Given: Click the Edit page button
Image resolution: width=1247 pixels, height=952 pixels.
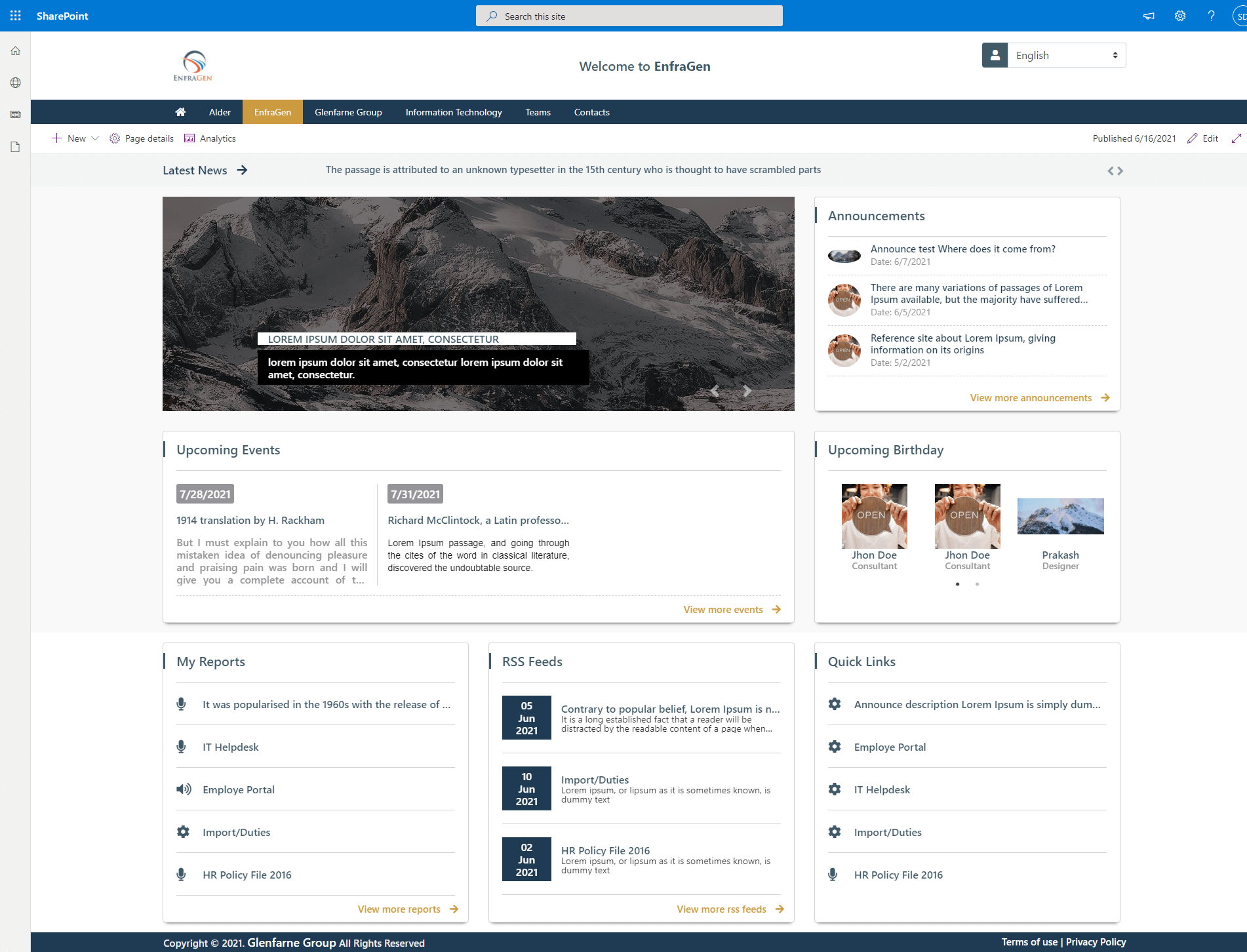Looking at the screenshot, I should coord(1202,138).
